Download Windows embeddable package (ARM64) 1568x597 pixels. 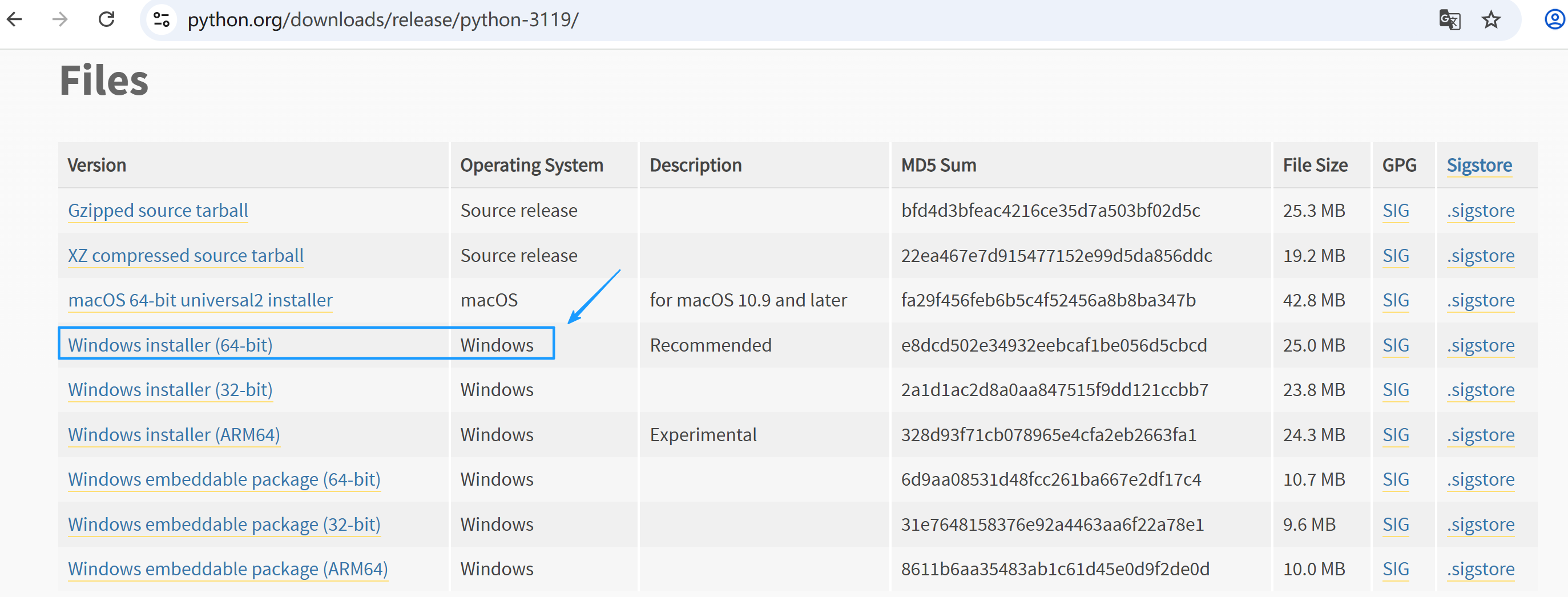[228, 569]
